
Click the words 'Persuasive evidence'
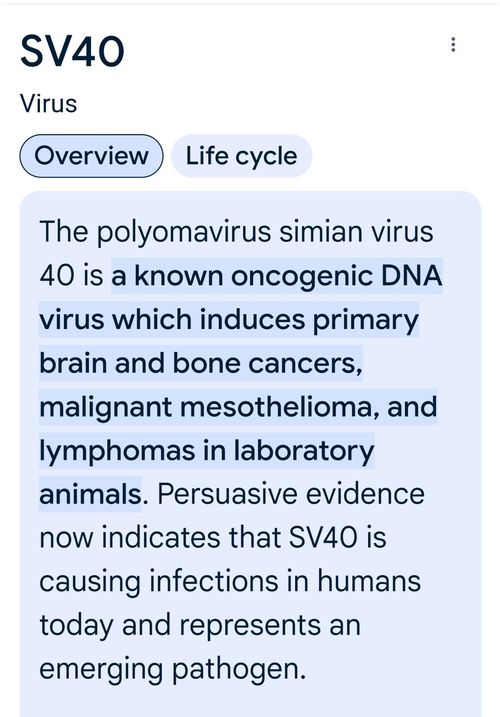pos(291,495)
